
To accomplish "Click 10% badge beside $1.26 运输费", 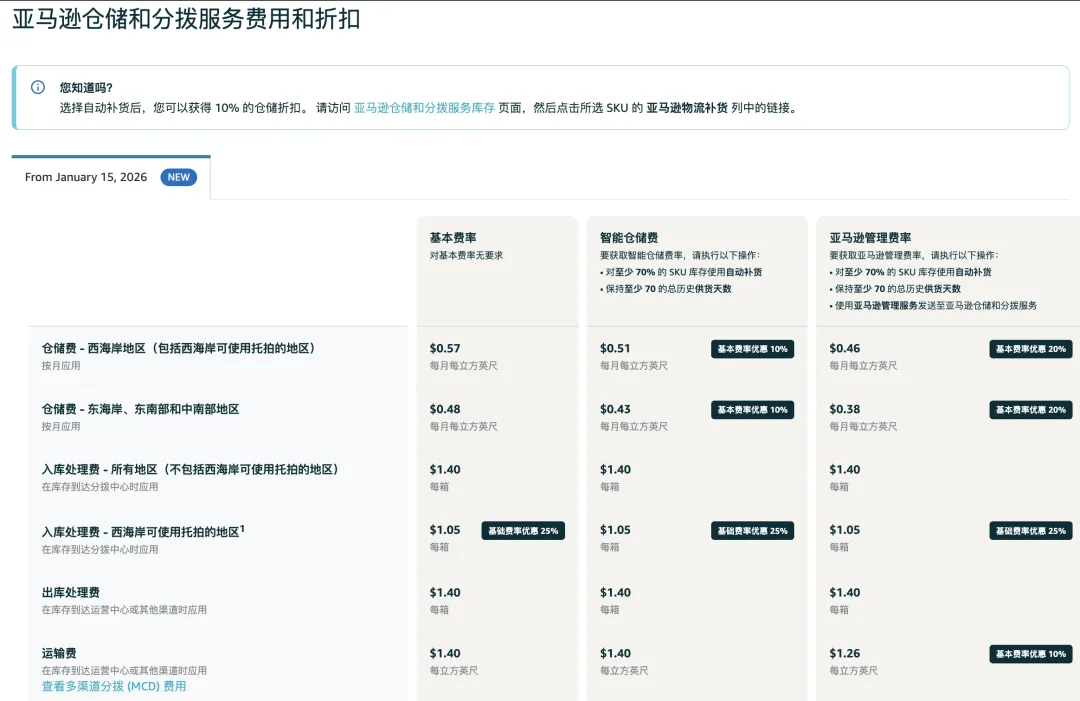I will (1030, 654).
